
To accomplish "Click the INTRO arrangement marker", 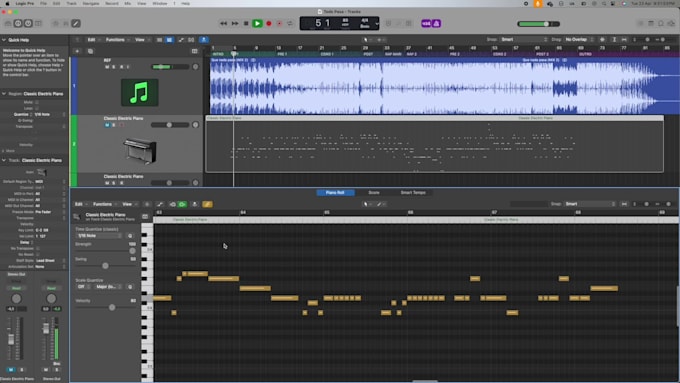I will coord(219,54).
